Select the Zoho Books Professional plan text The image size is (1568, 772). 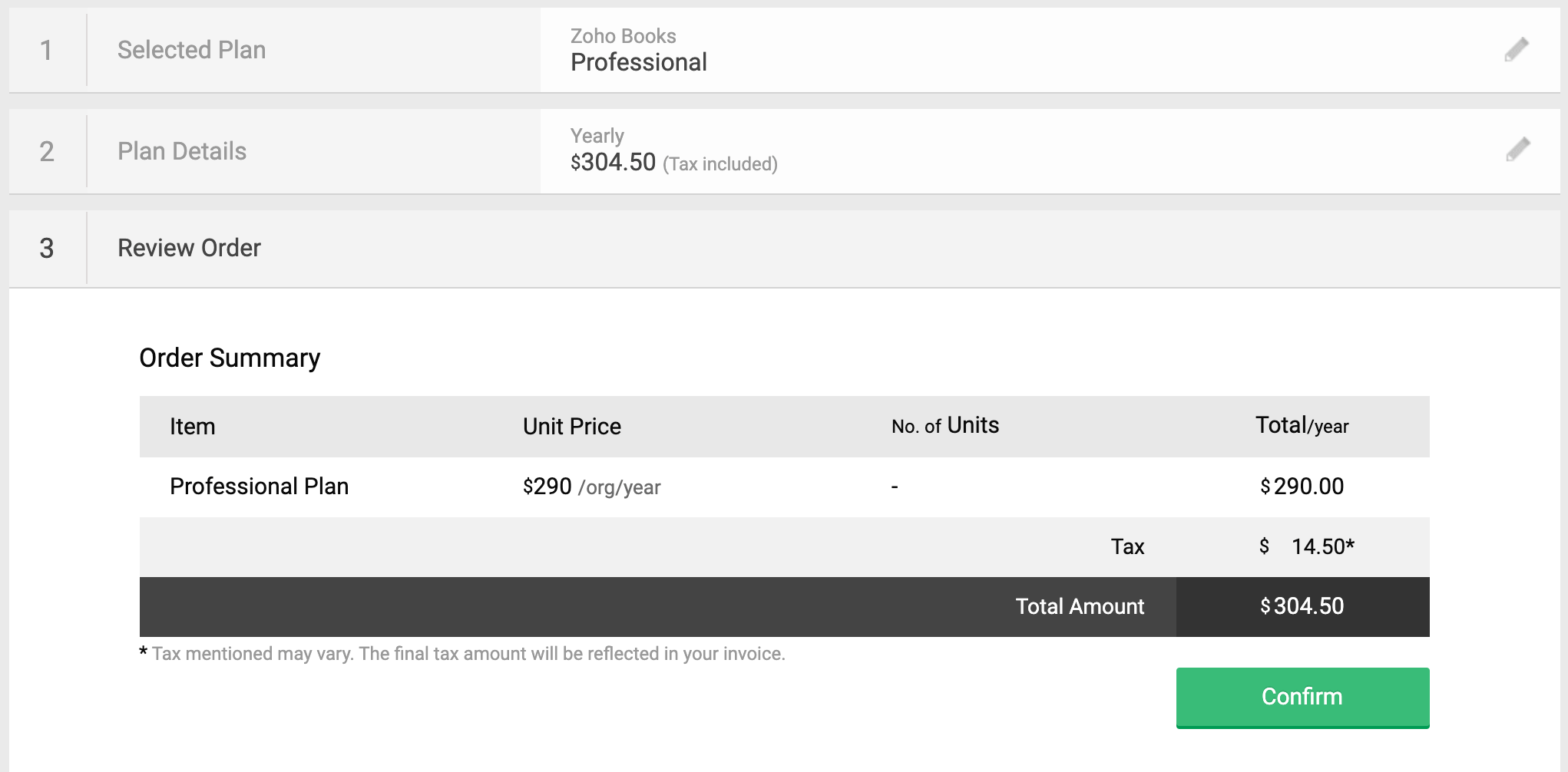[638, 51]
